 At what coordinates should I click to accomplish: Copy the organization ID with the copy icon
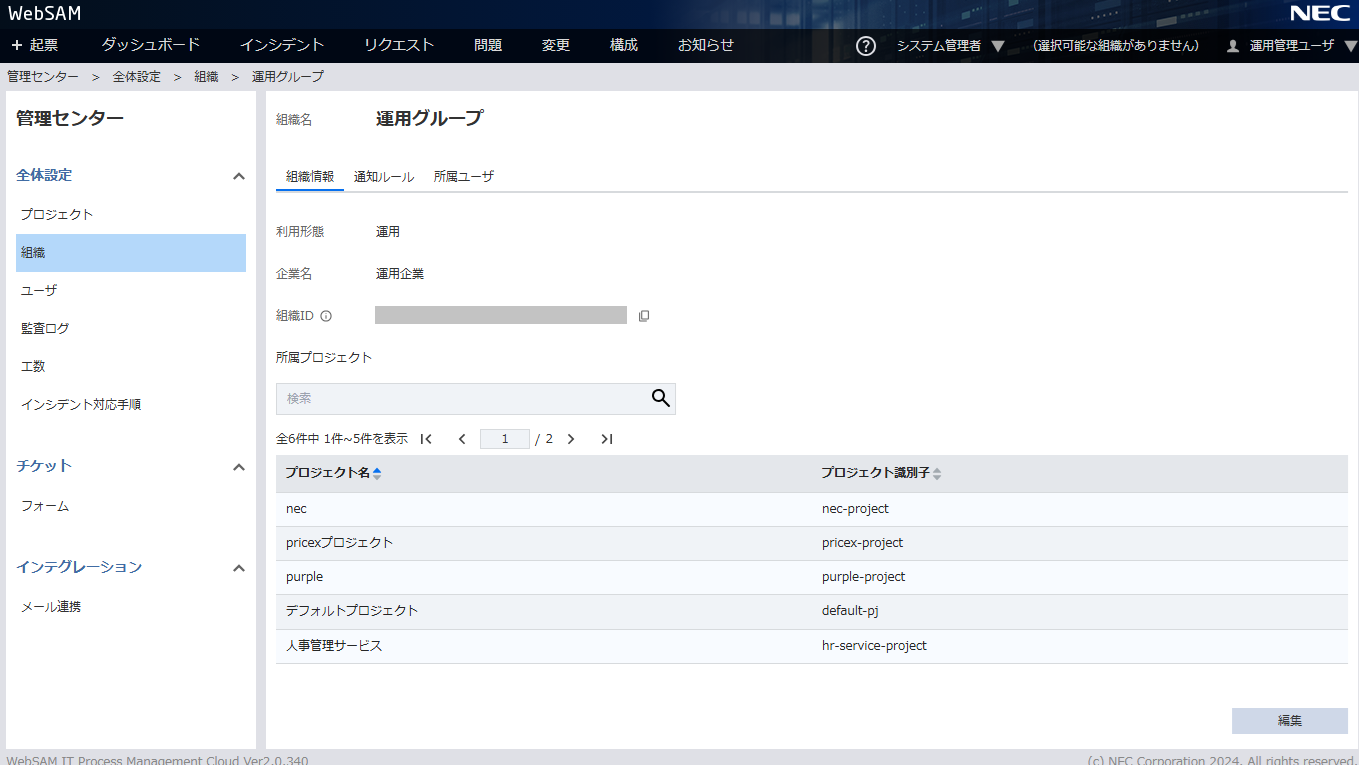coord(644,316)
